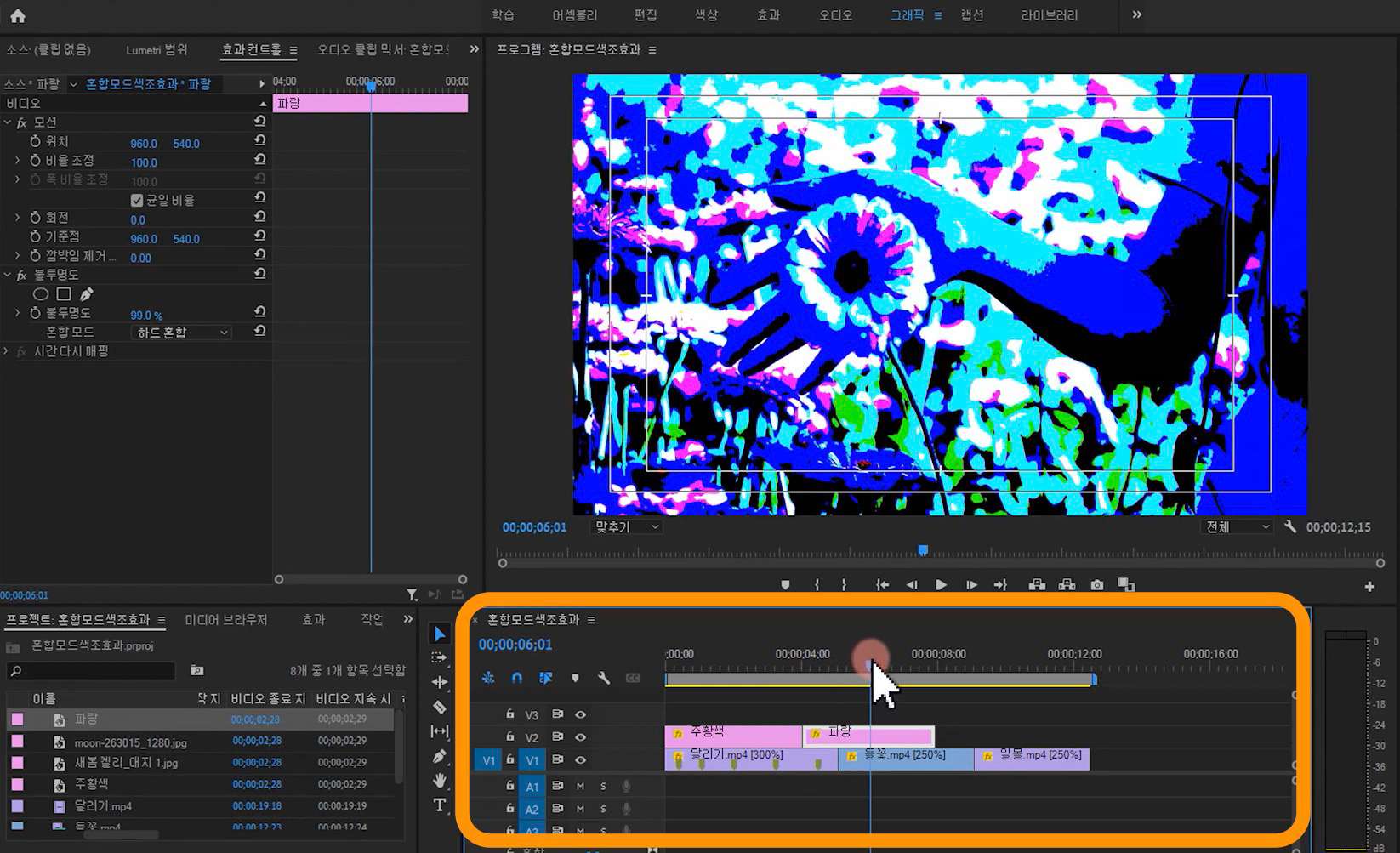The height and width of the screenshot is (853, 1400).
Task: Play the program monitor
Action: [x=941, y=585]
